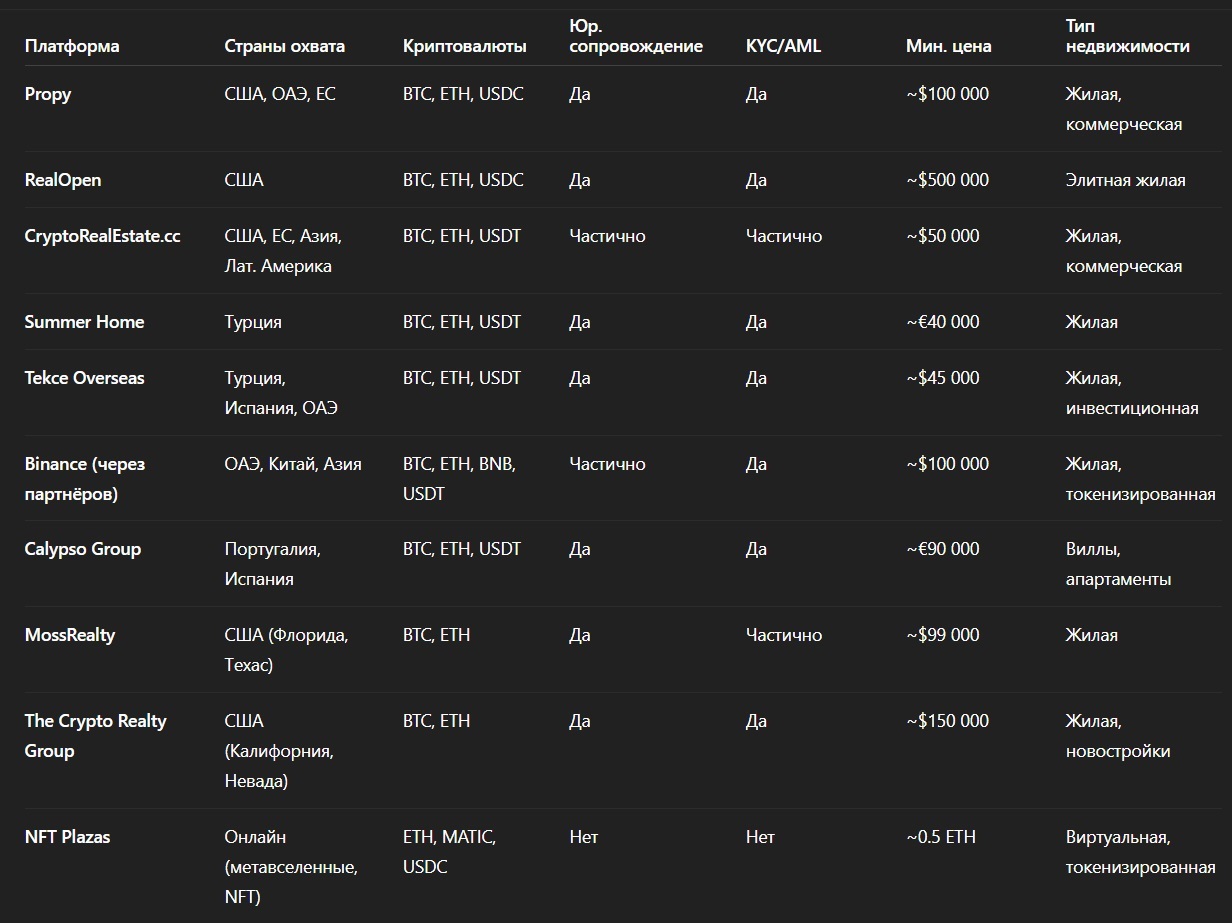This screenshot has width=1232, height=923.
Task: Click the Страны охвата column header
Action: point(284,46)
